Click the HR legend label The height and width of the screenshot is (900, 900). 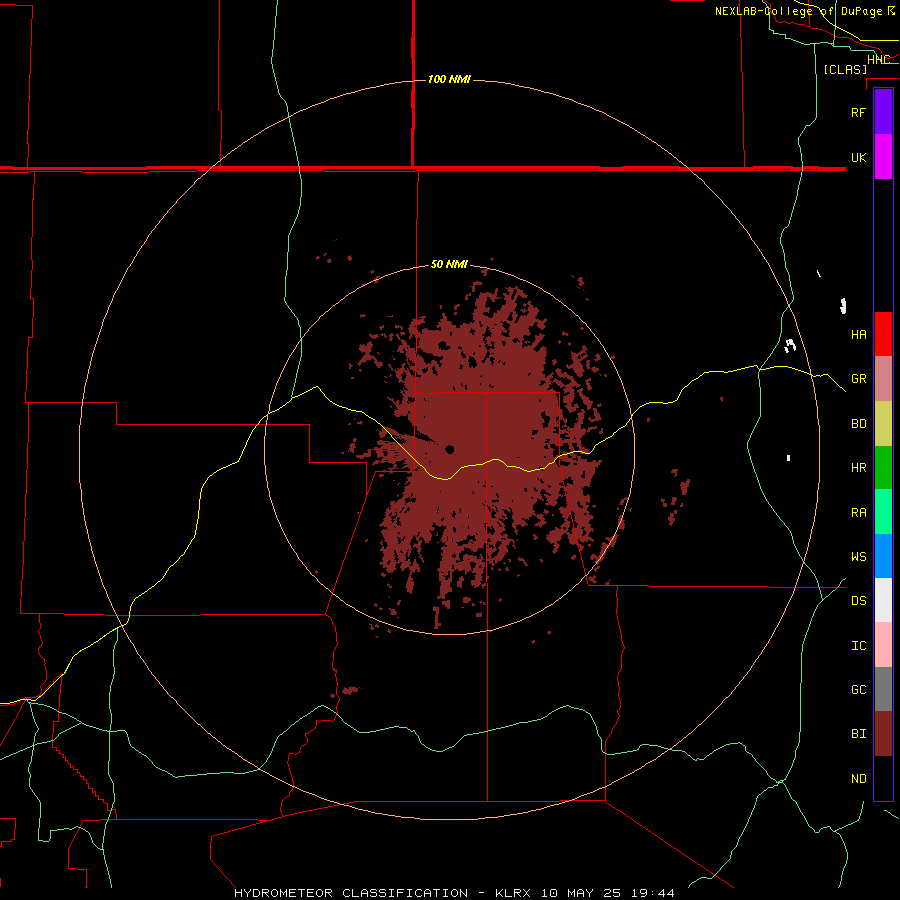tap(858, 468)
